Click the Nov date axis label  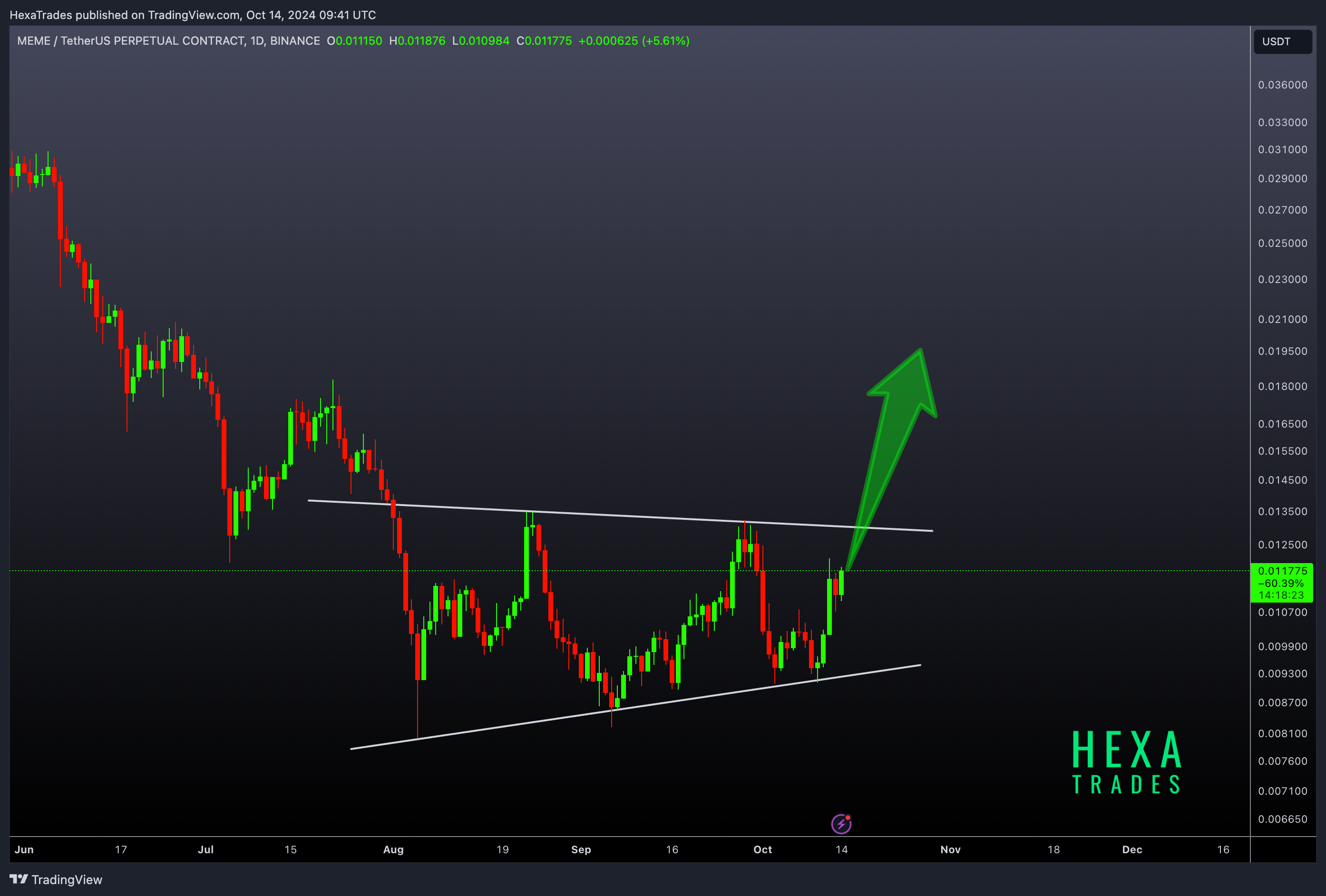tap(951, 850)
